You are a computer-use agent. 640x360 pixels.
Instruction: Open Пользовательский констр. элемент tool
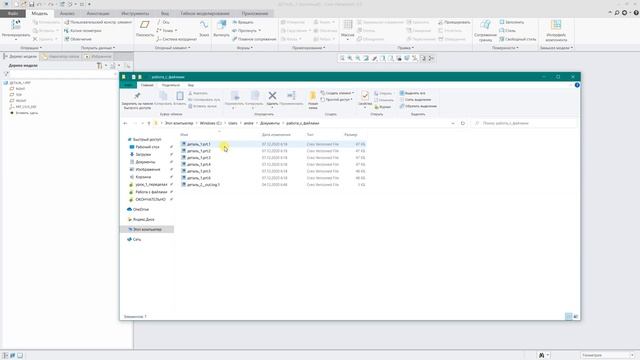[98, 22]
